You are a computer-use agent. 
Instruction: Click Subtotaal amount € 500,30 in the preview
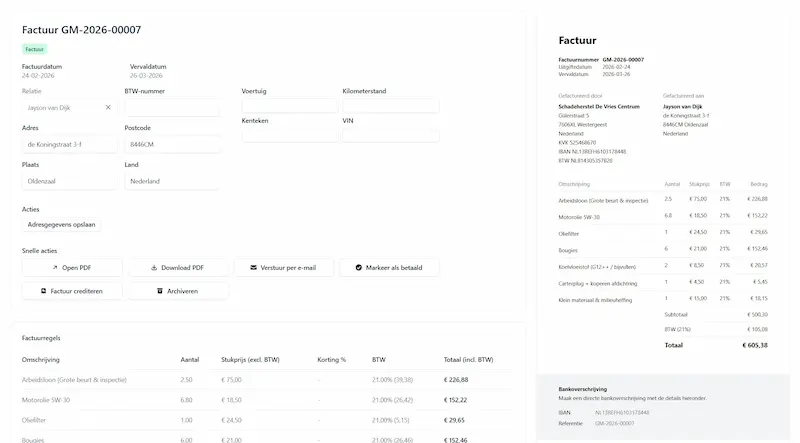pyautogui.click(x=757, y=315)
